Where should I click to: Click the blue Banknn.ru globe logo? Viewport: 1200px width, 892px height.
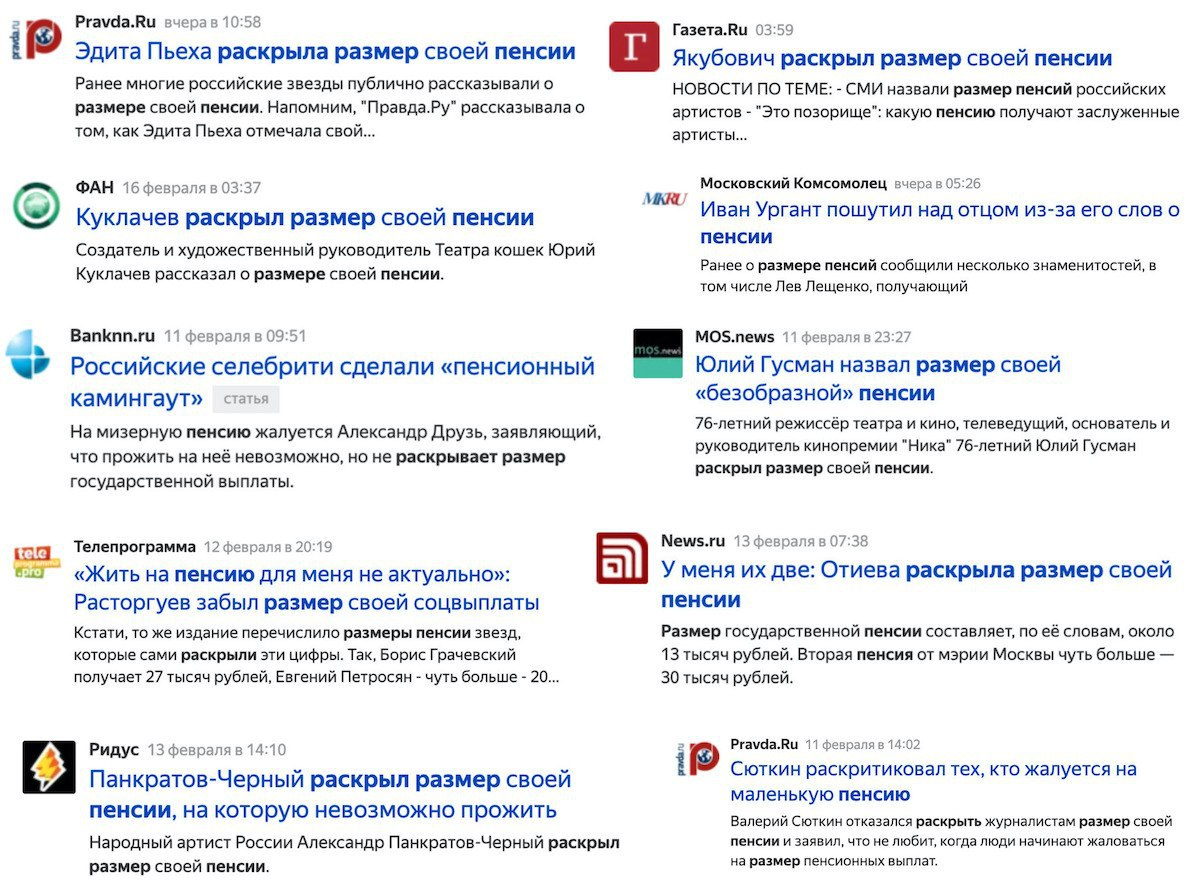pos(28,354)
